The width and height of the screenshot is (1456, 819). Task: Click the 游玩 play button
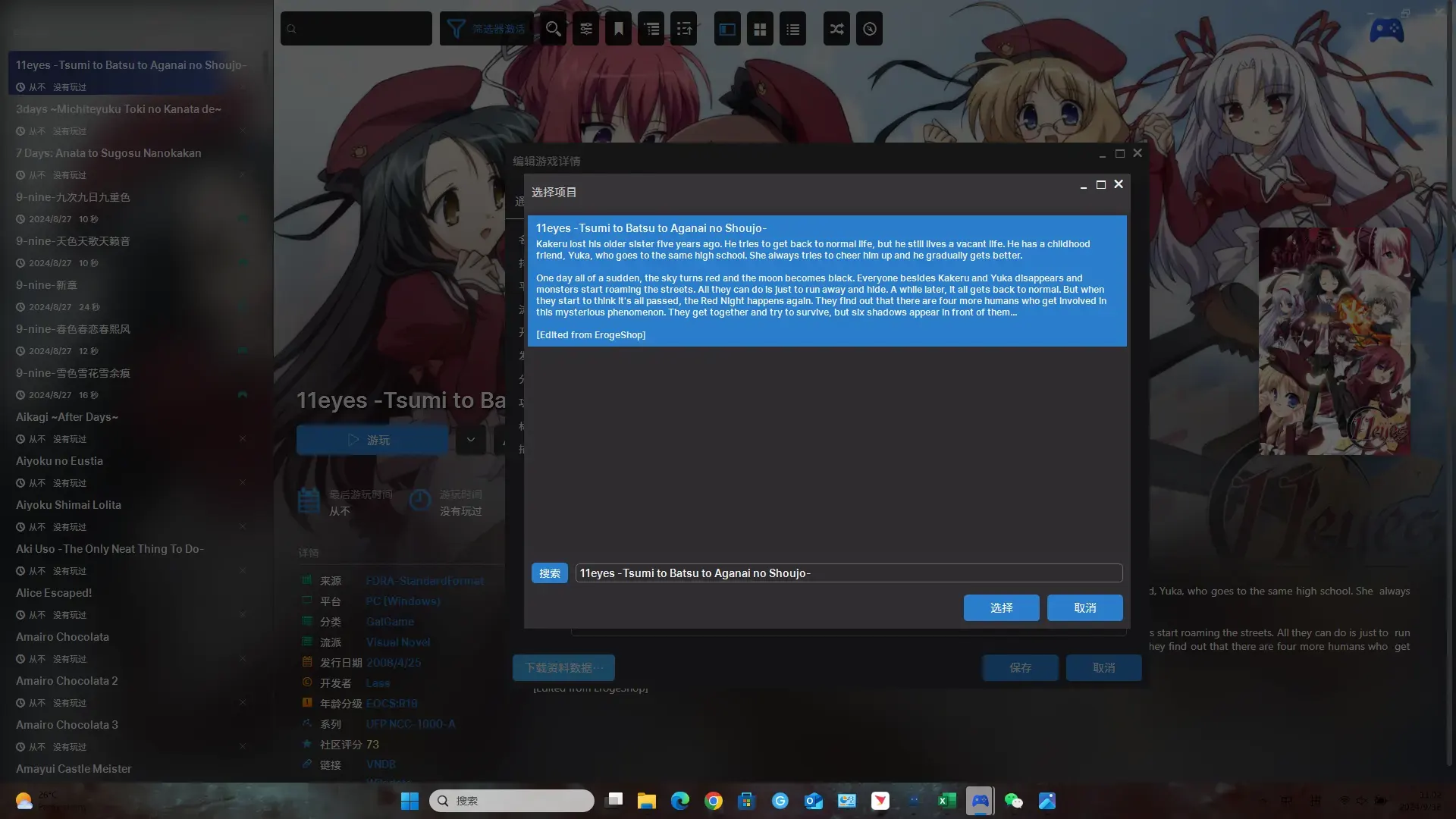pos(372,440)
